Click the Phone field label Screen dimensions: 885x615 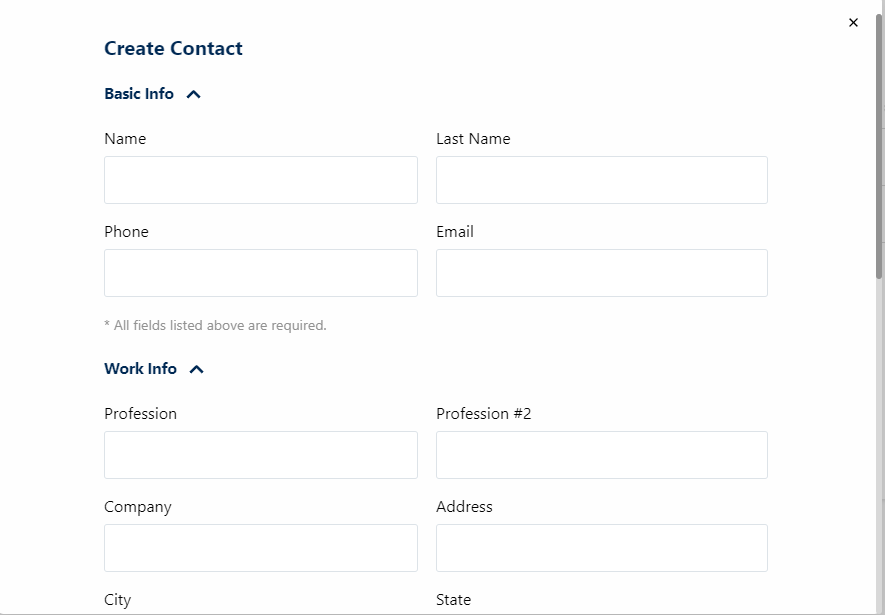click(126, 232)
